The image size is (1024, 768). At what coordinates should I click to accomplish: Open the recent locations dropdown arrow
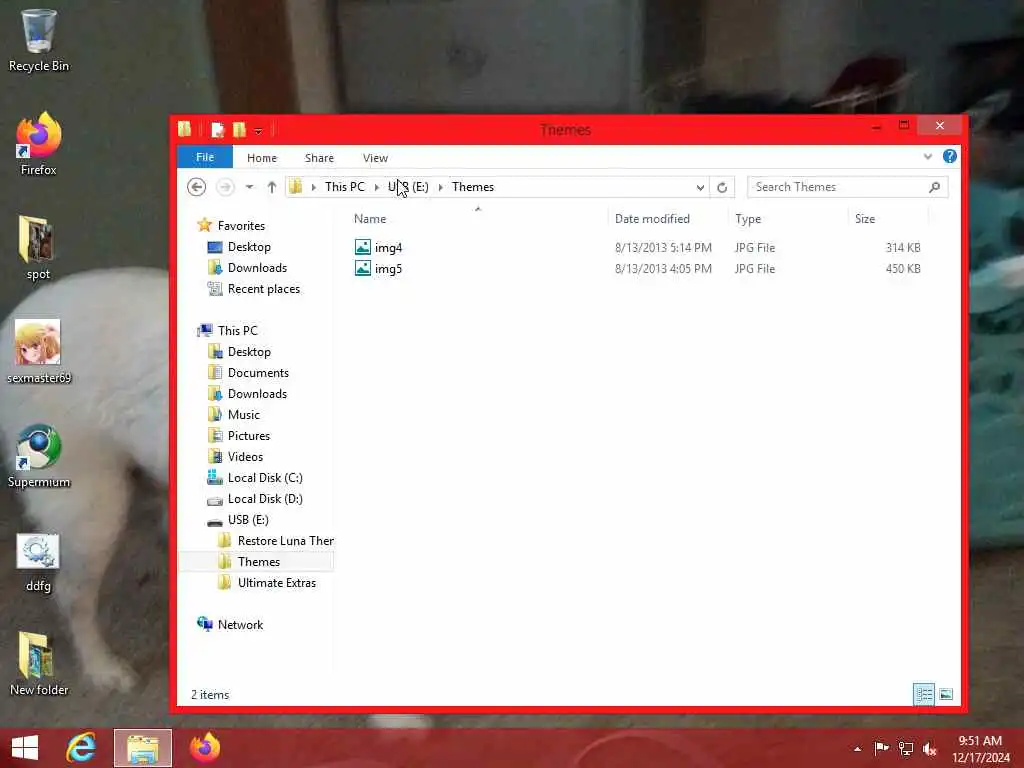click(x=249, y=187)
